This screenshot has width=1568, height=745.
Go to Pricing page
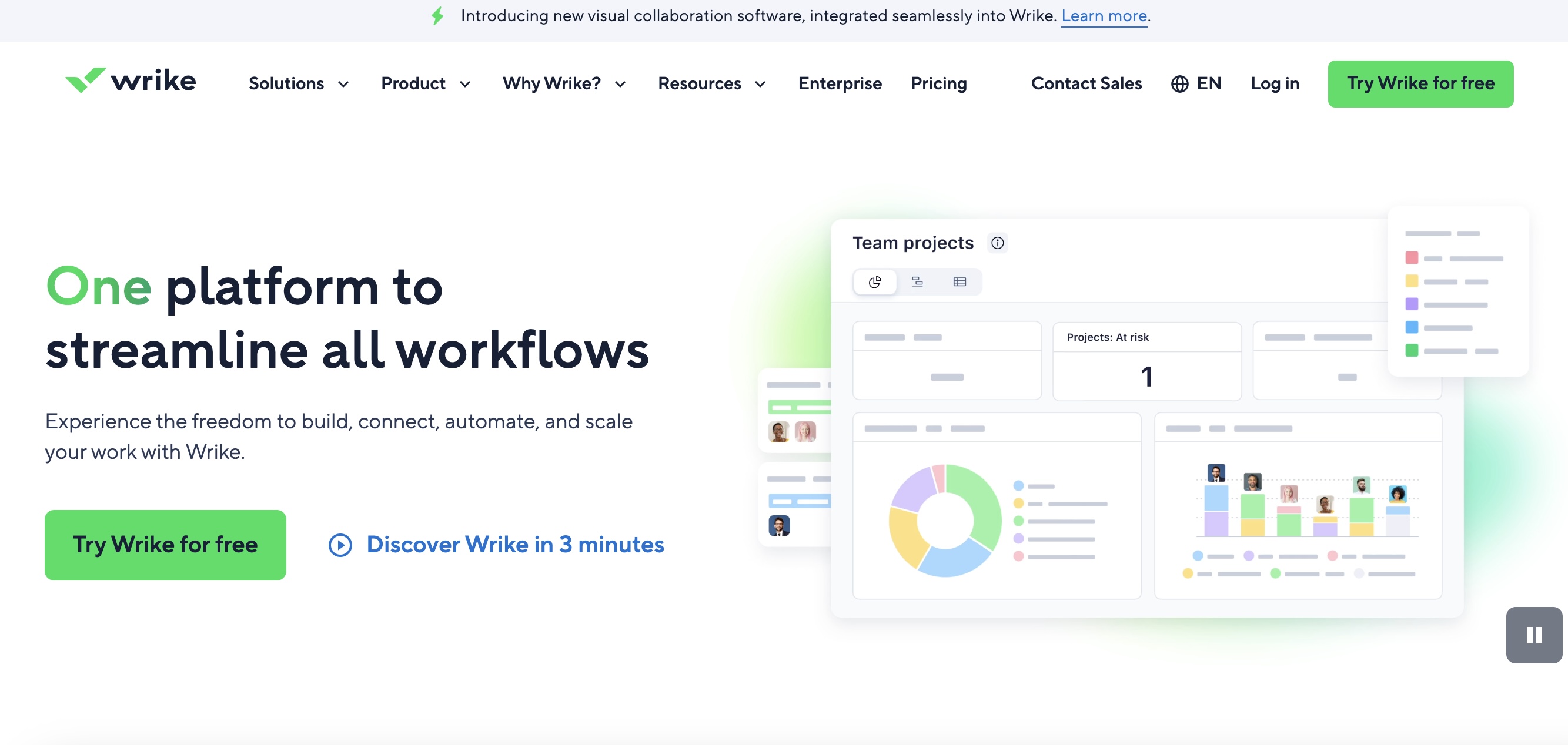pyautogui.click(x=938, y=83)
